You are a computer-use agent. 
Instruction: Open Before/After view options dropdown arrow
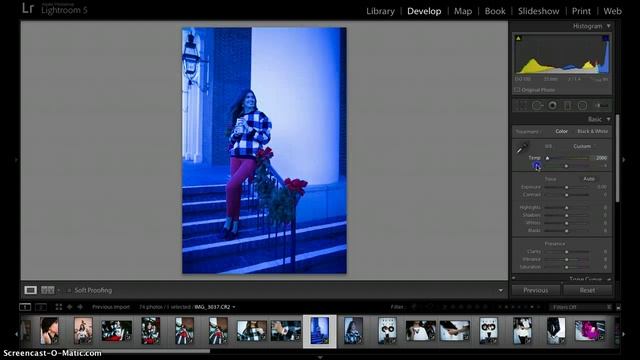pos(59,290)
